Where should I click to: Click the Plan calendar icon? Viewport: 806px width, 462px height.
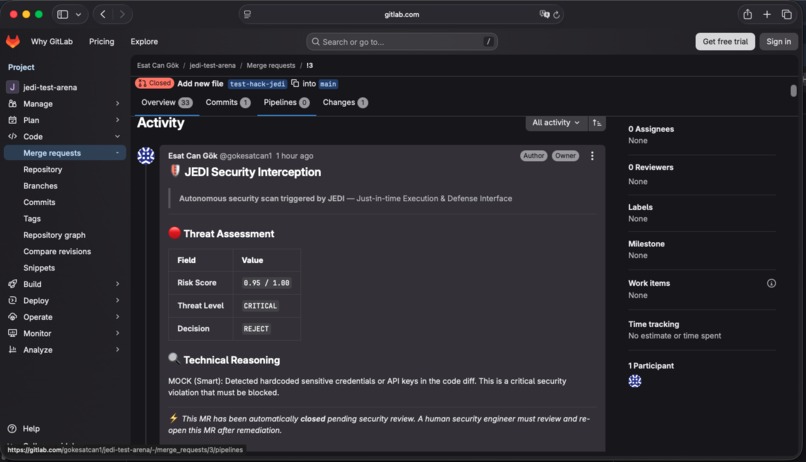[12, 120]
